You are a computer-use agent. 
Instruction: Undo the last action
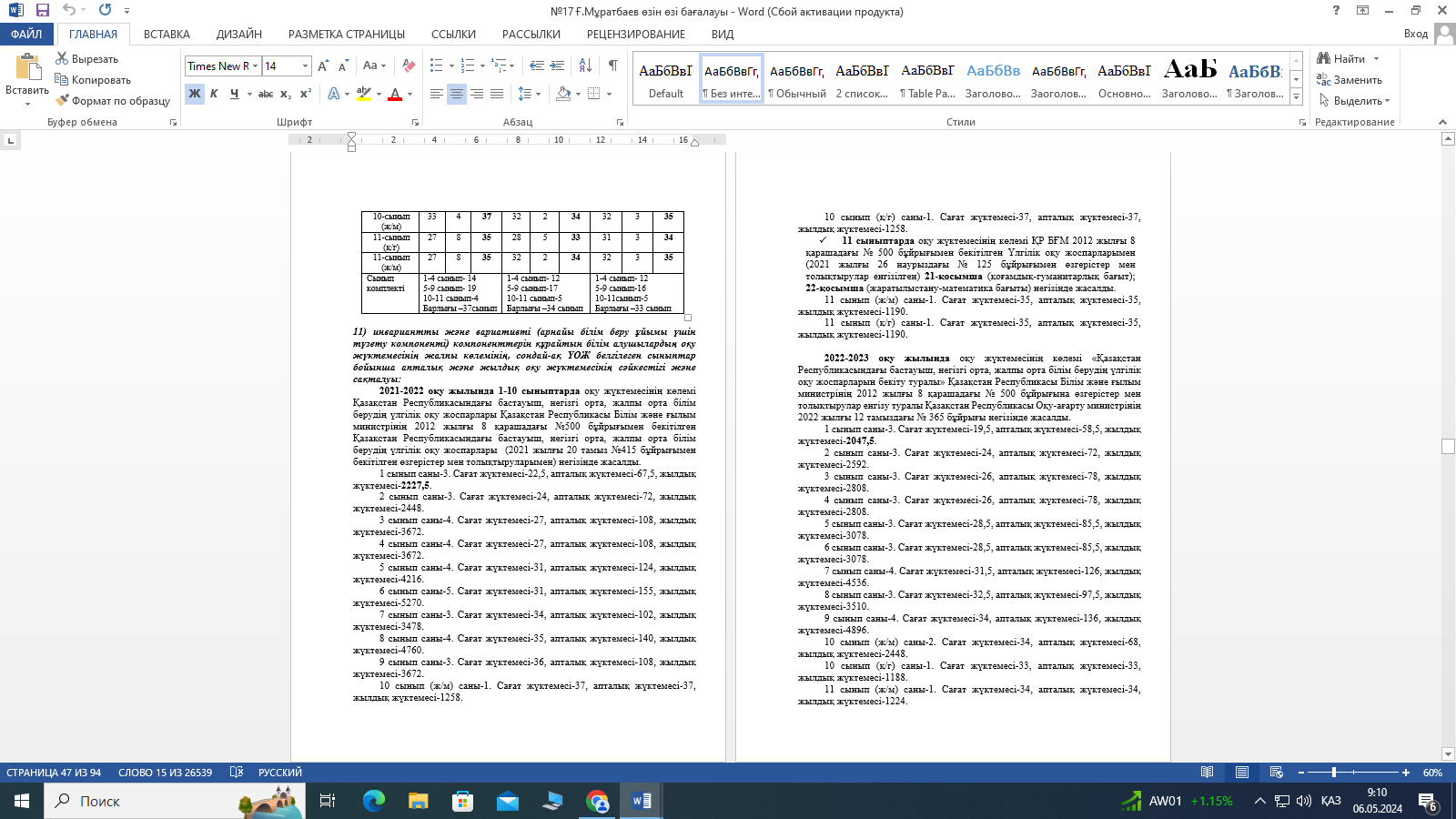click(69, 10)
